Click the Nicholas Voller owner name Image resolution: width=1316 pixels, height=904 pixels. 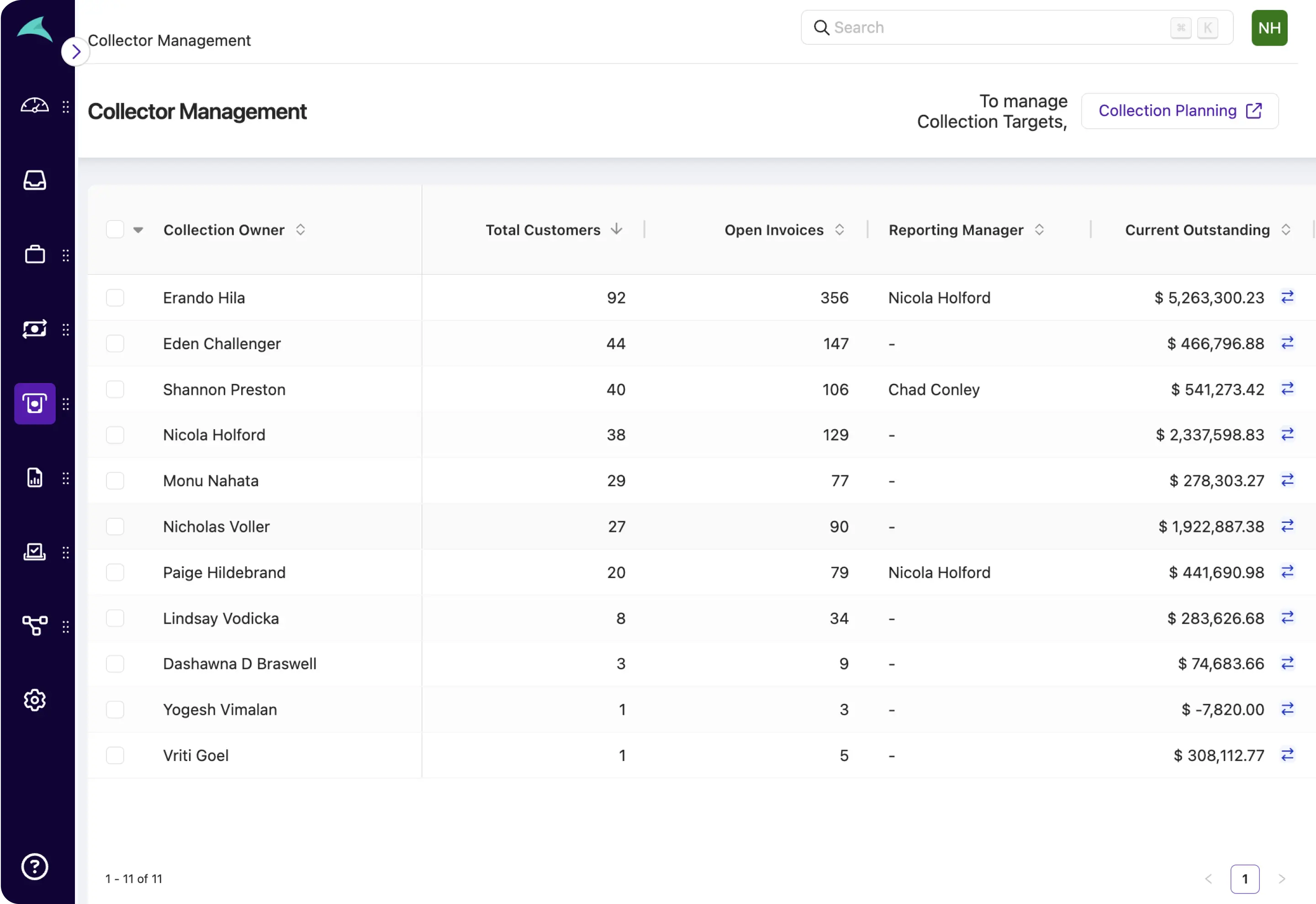pyautogui.click(x=217, y=527)
